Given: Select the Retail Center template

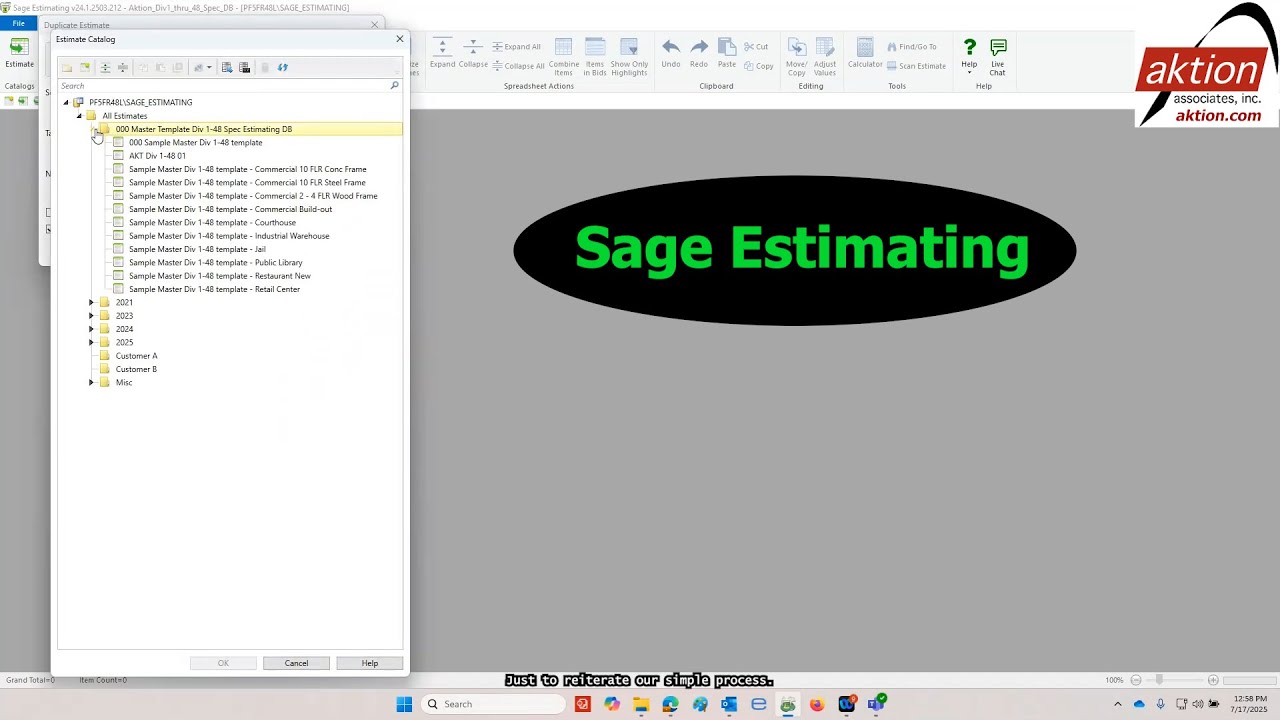Looking at the screenshot, I should click(214, 289).
